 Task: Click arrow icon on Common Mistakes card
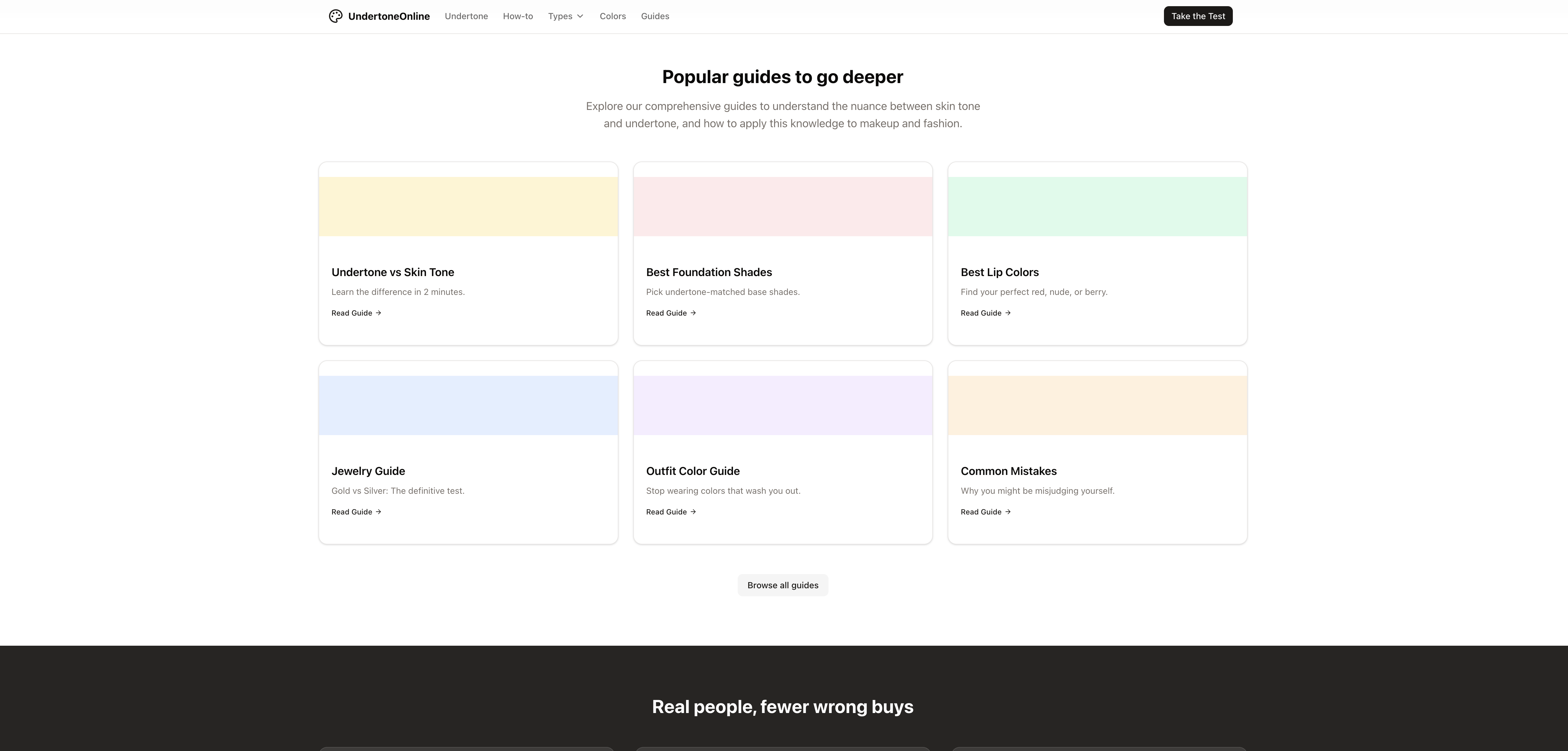1008,512
